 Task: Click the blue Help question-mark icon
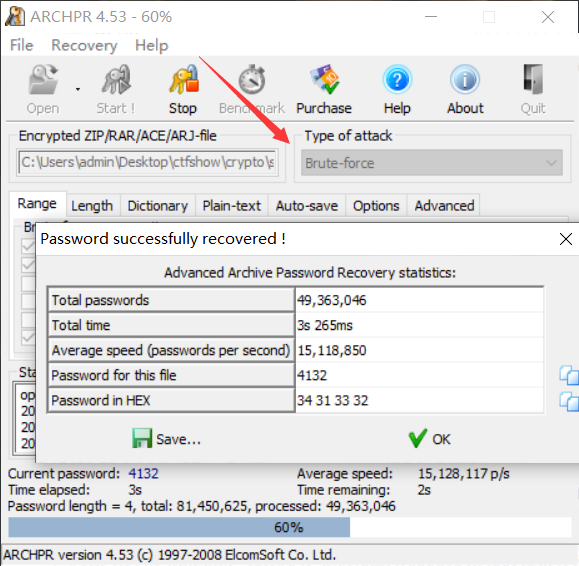(397, 79)
